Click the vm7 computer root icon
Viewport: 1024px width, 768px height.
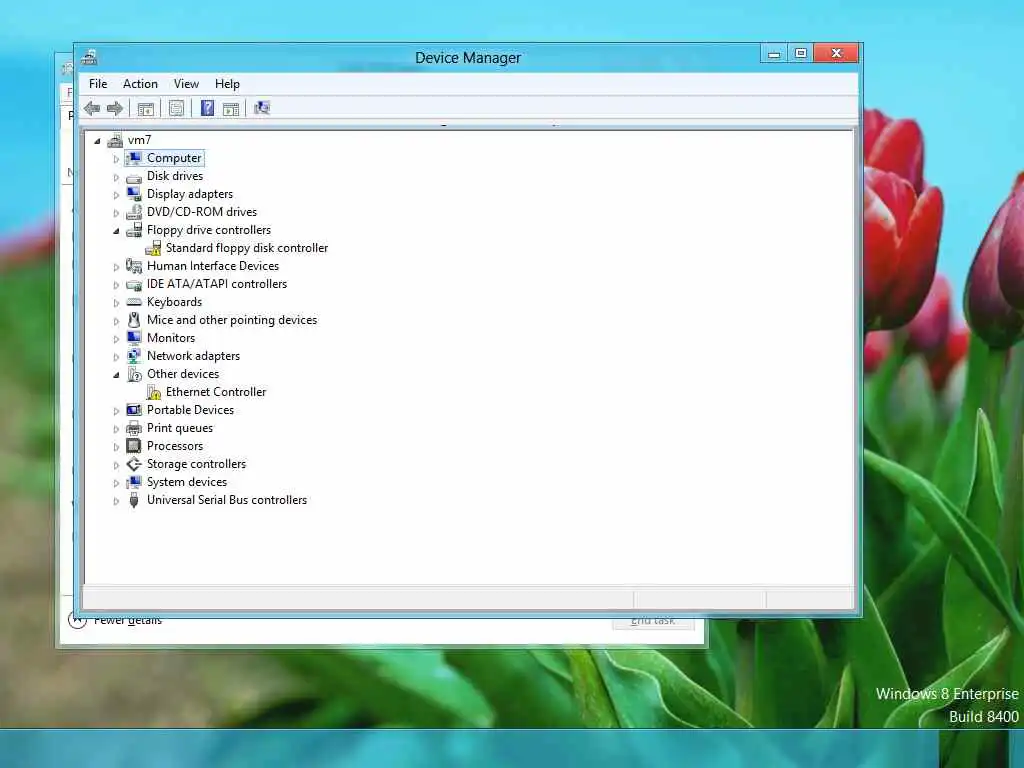click(116, 140)
